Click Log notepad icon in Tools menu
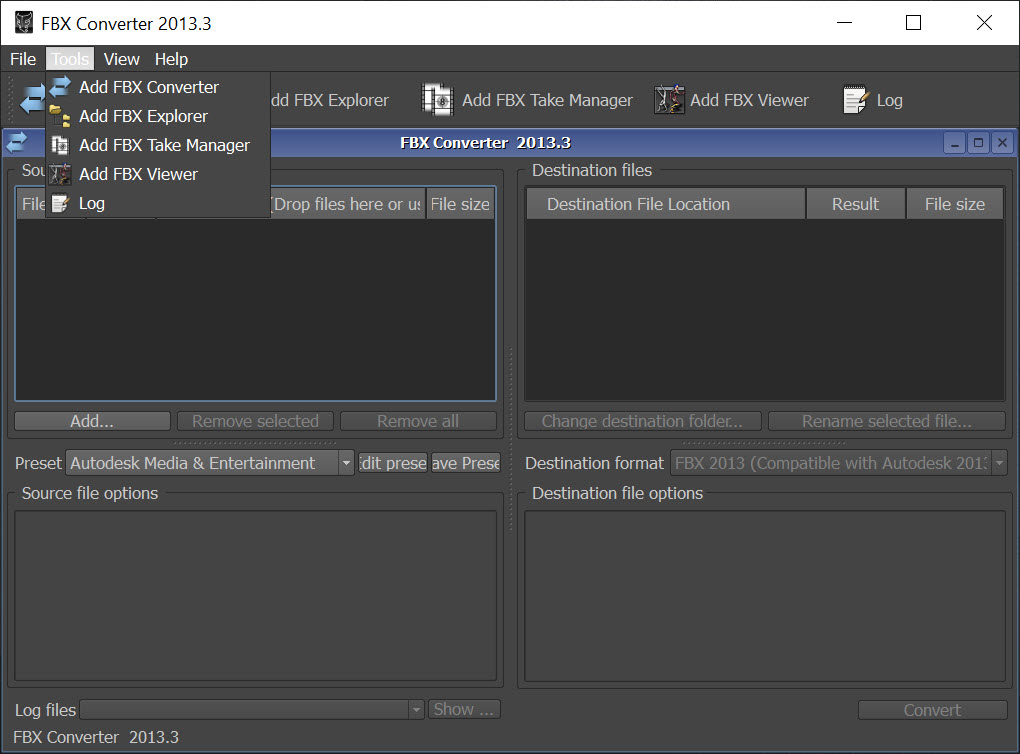 tap(60, 204)
